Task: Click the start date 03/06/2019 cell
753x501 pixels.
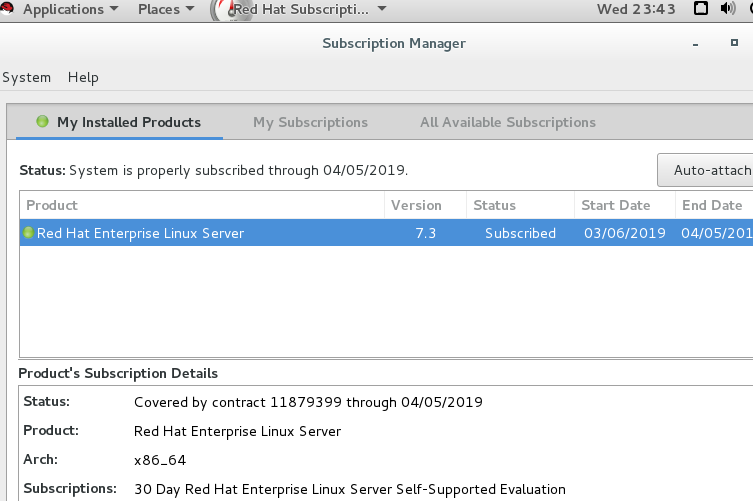Action: [x=625, y=233]
